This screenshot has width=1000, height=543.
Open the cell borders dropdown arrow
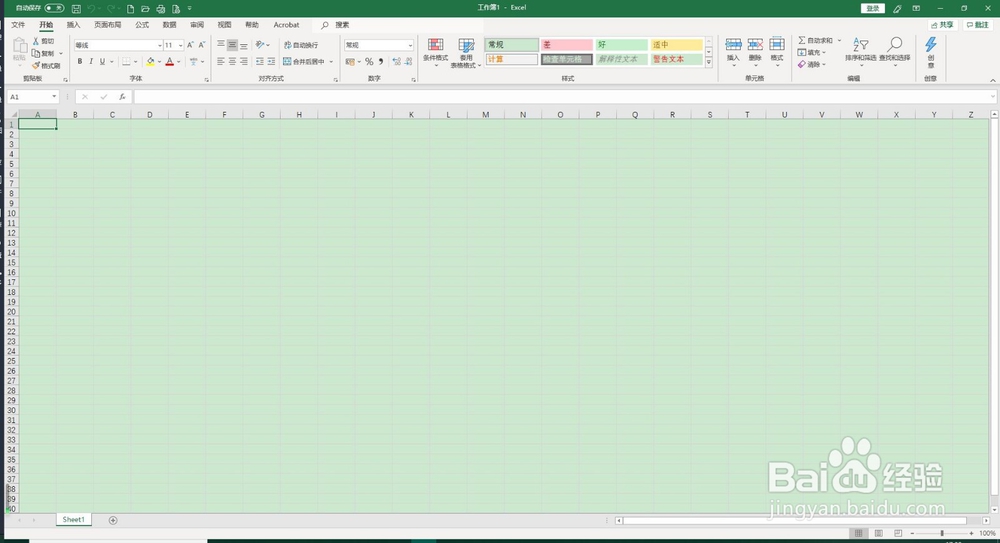coord(136,62)
